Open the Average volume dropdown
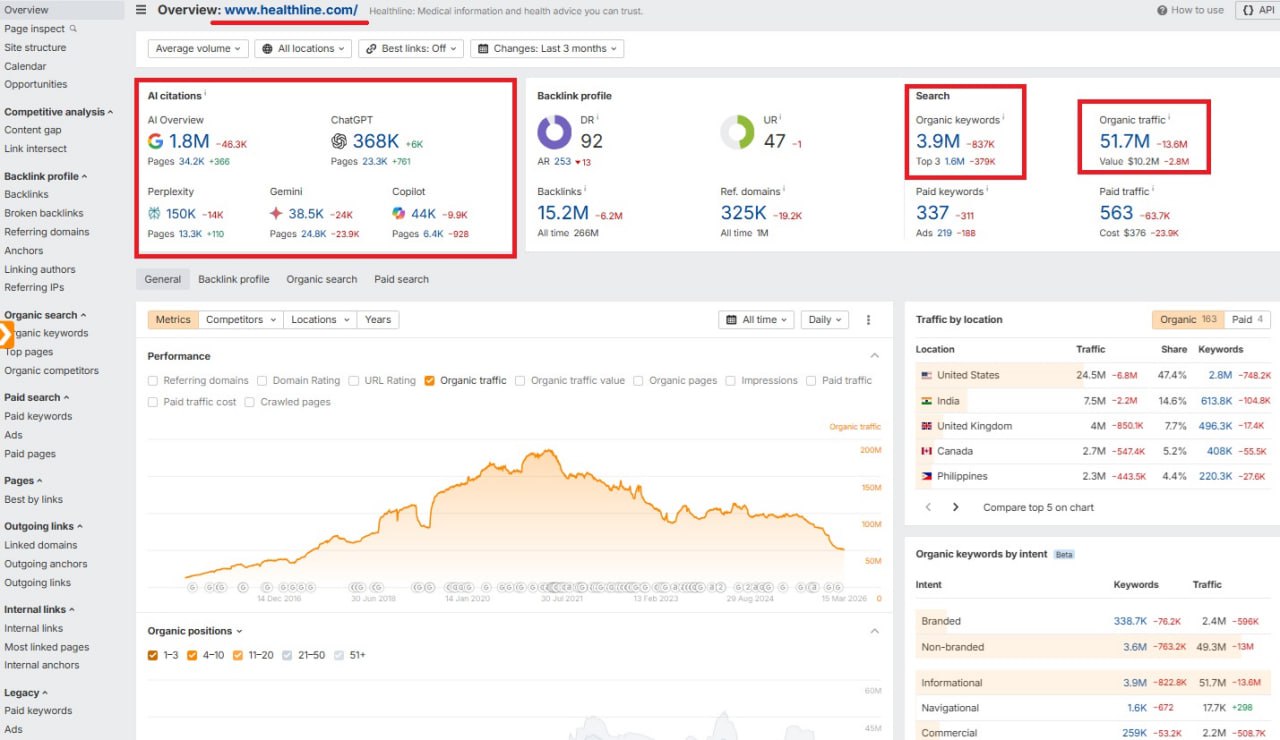The image size is (1280, 740). pyautogui.click(x=198, y=48)
